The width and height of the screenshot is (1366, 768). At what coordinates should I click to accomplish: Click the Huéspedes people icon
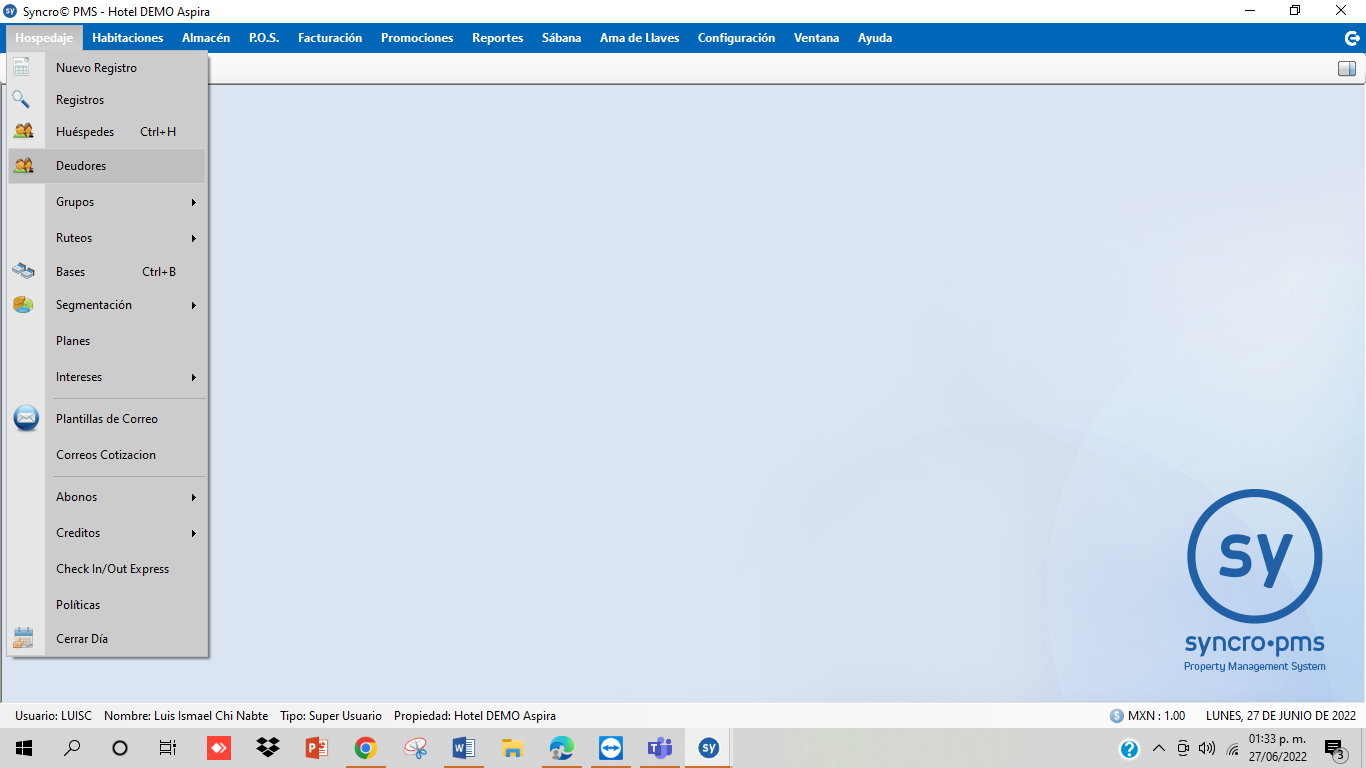(24, 132)
